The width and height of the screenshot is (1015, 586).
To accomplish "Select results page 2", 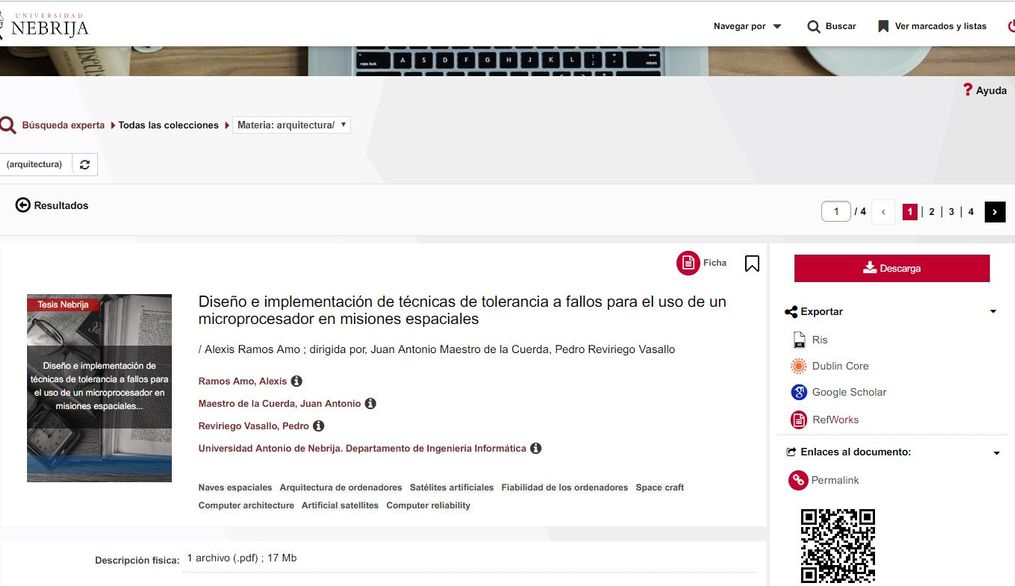I will point(931,212).
